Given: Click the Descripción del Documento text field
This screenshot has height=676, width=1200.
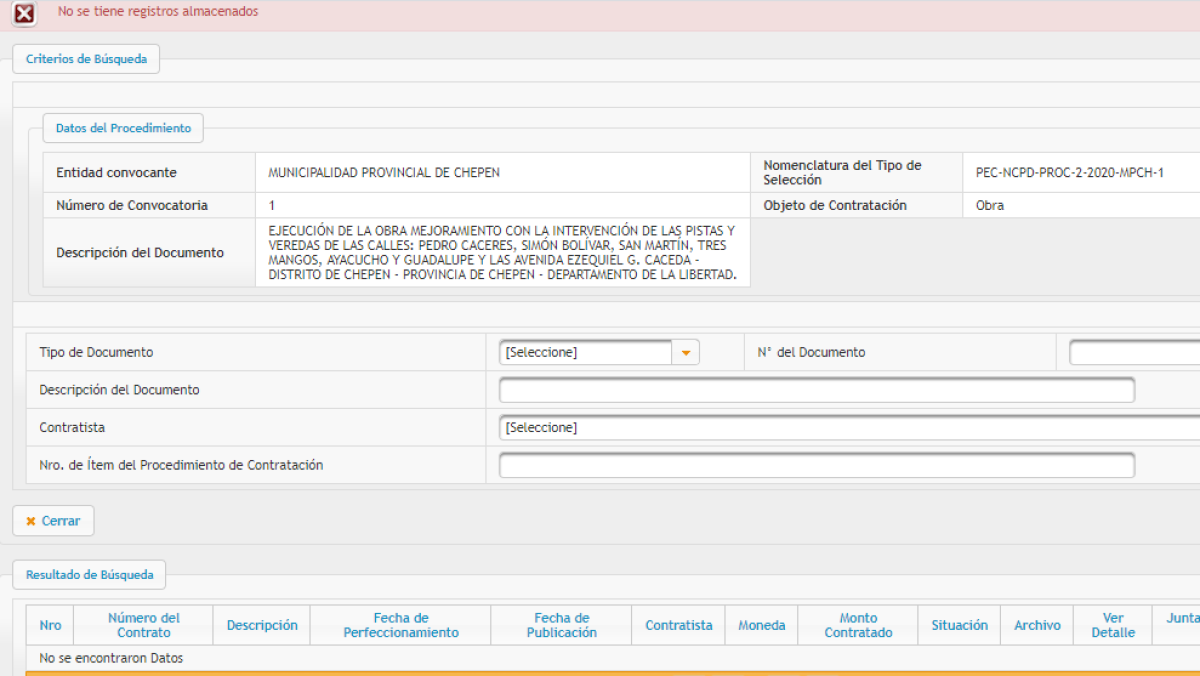Looking at the screenshot, I should pos(817,390).
